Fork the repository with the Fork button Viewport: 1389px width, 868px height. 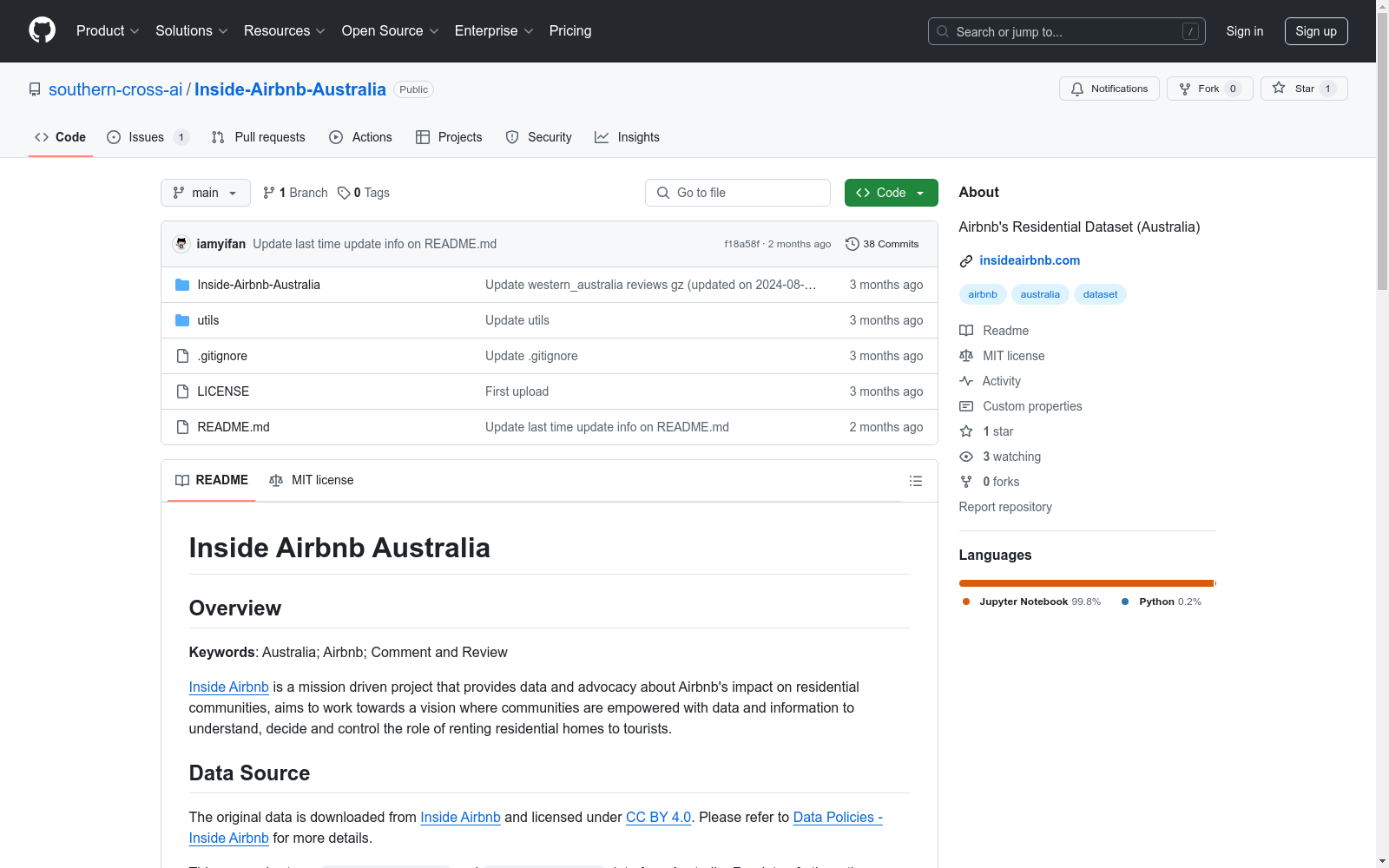(1209, 89)
